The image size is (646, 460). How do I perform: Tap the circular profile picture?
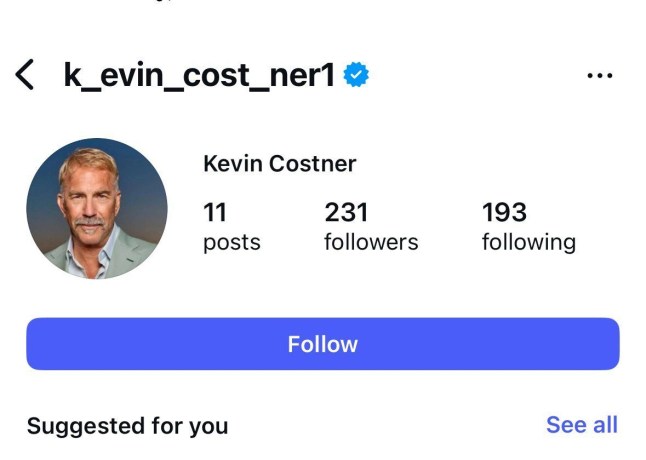(97, 208)
